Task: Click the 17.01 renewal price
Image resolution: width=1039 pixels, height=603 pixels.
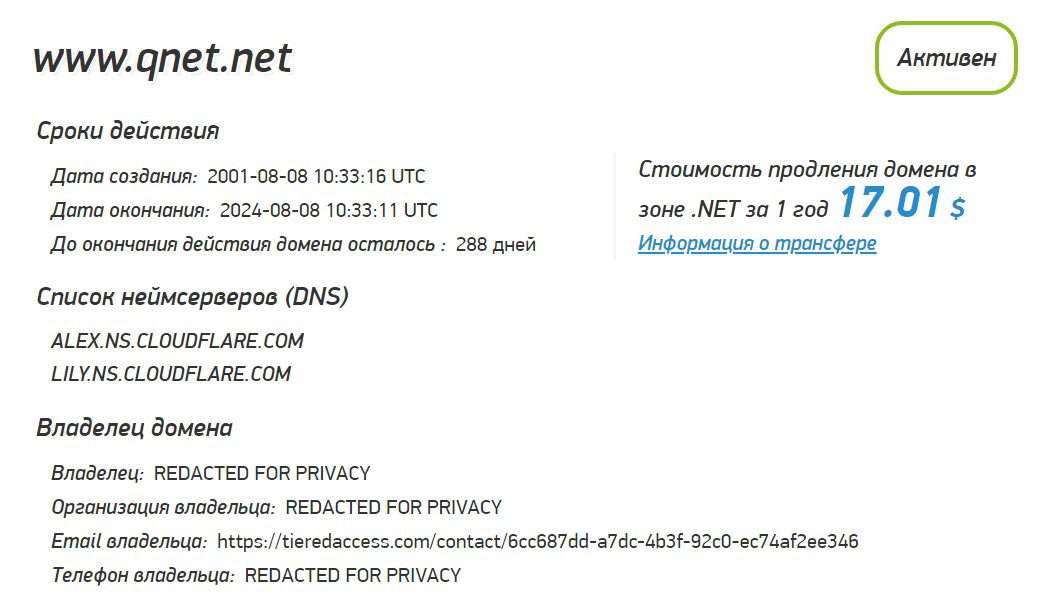Action: click(x=889, y=203)
